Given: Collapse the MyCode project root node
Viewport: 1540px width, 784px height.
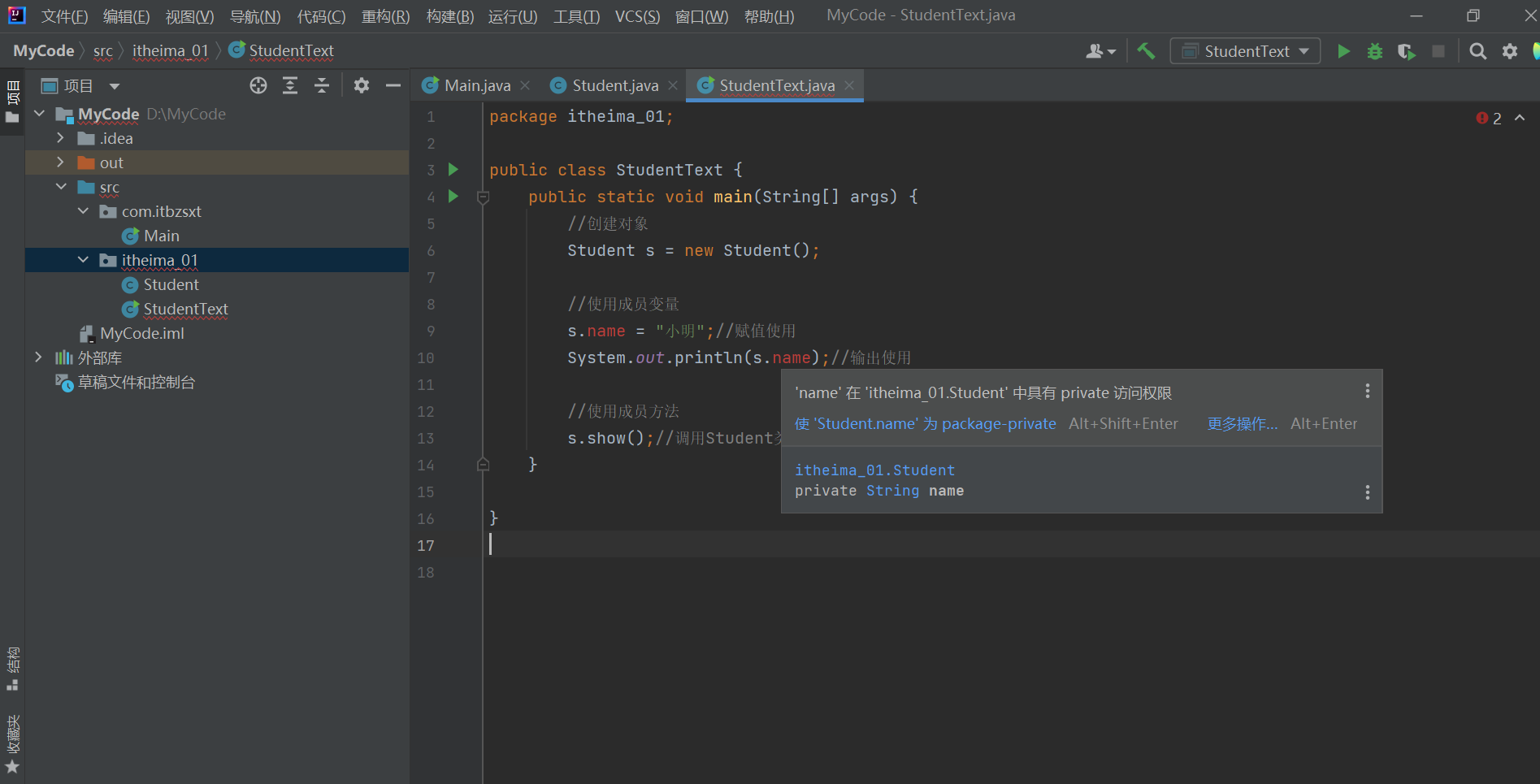Looking at the screenshot, I should [x=39, y=114].
